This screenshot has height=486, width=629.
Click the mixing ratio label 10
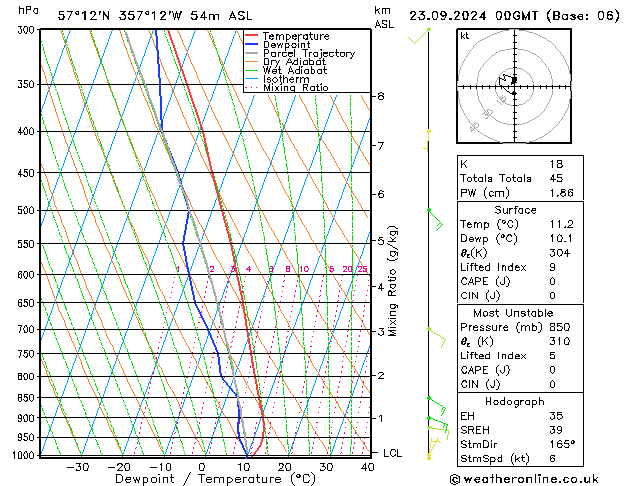(304, 269)
